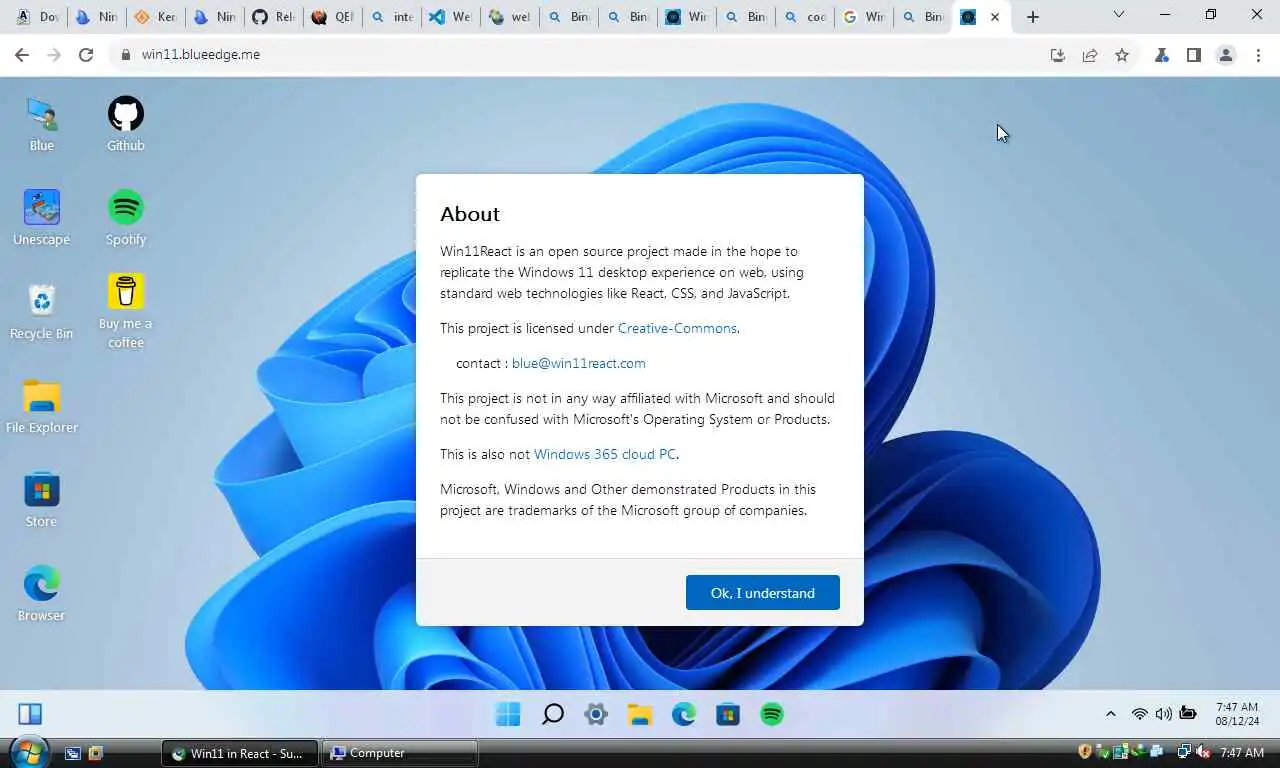The image size is (1280, 768).
Task: Open Chrome Labs flask icon
Action: (x=1162, y=55)
